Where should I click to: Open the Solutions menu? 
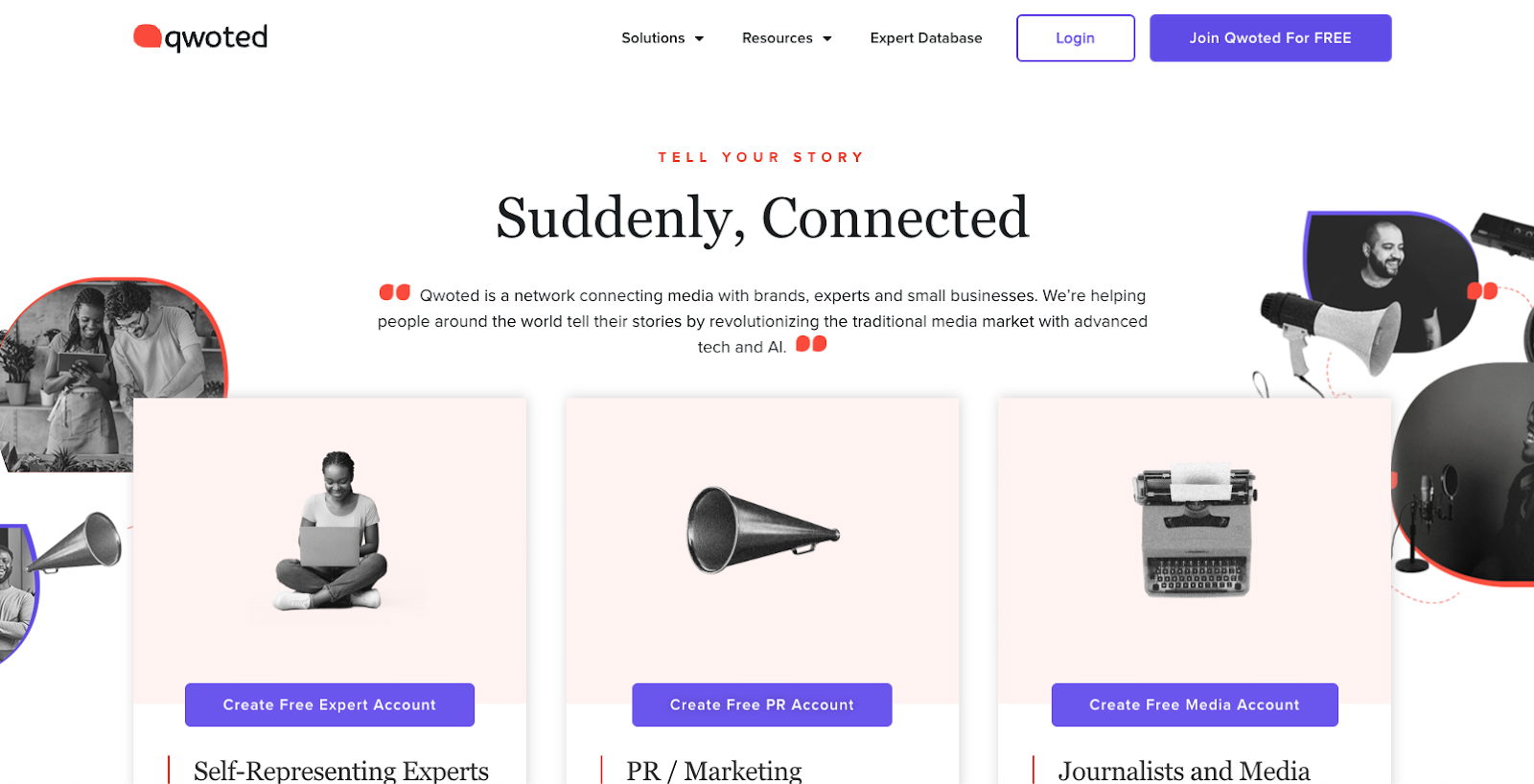point(662,38)
